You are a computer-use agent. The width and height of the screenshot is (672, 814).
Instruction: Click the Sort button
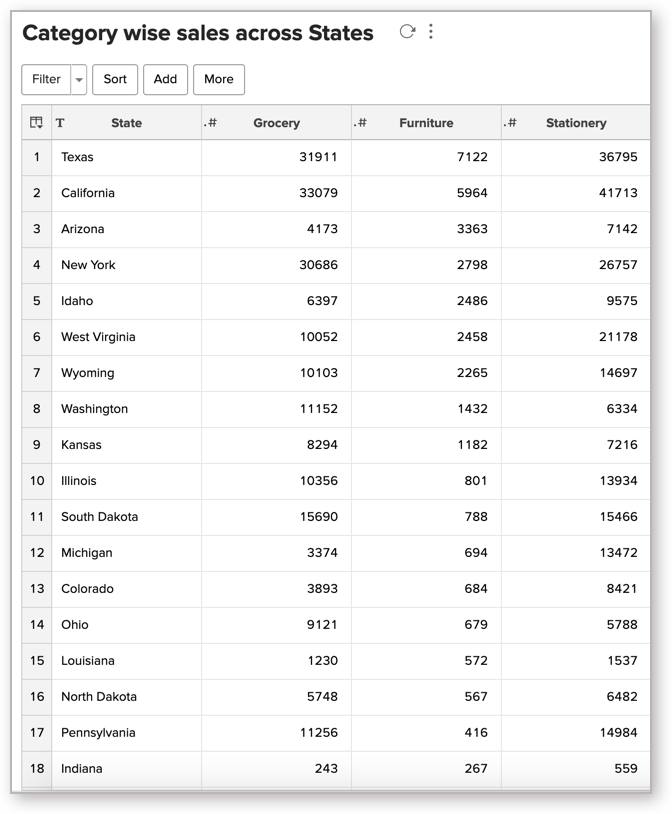click(115, 80)
